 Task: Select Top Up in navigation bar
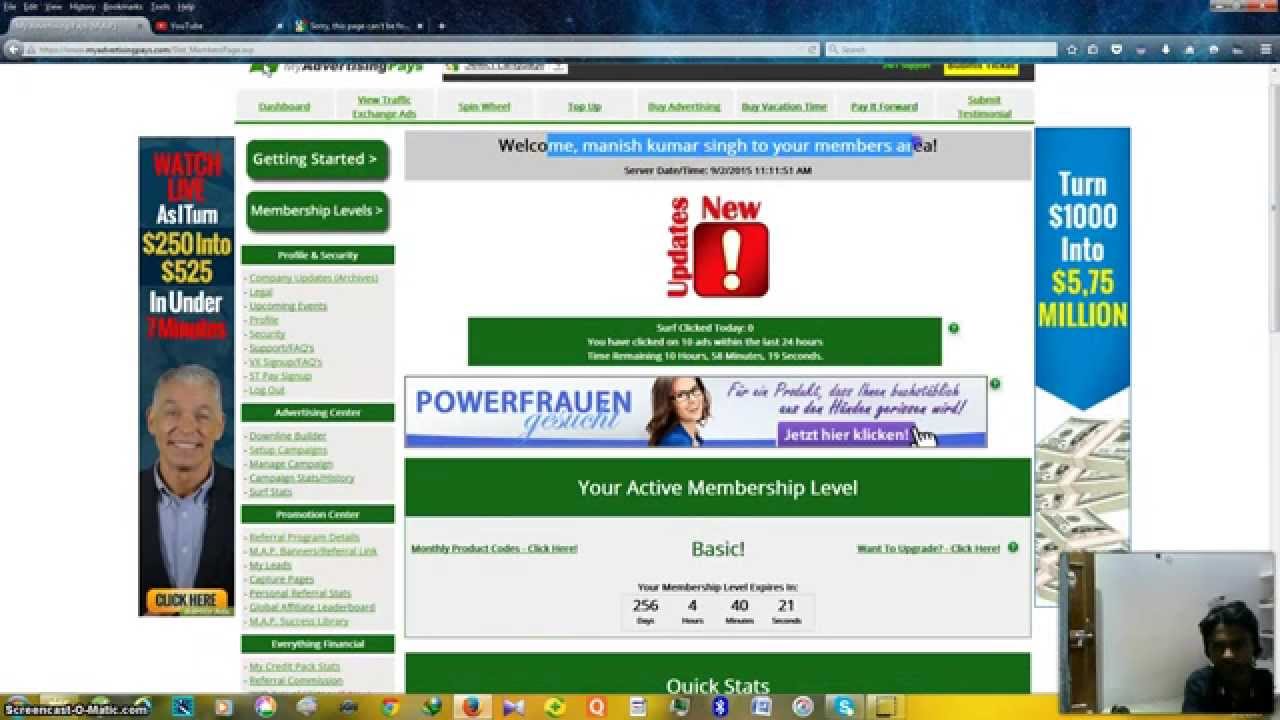click(584, 107)
